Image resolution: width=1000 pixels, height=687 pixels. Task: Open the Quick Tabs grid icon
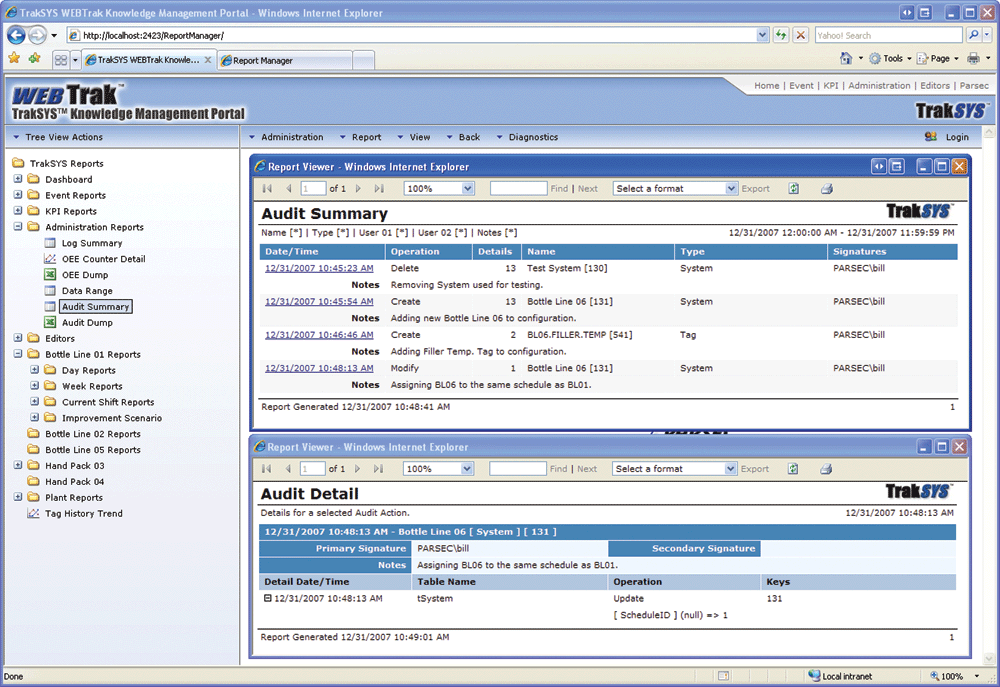pyautogui.click(x=61, y=60)
